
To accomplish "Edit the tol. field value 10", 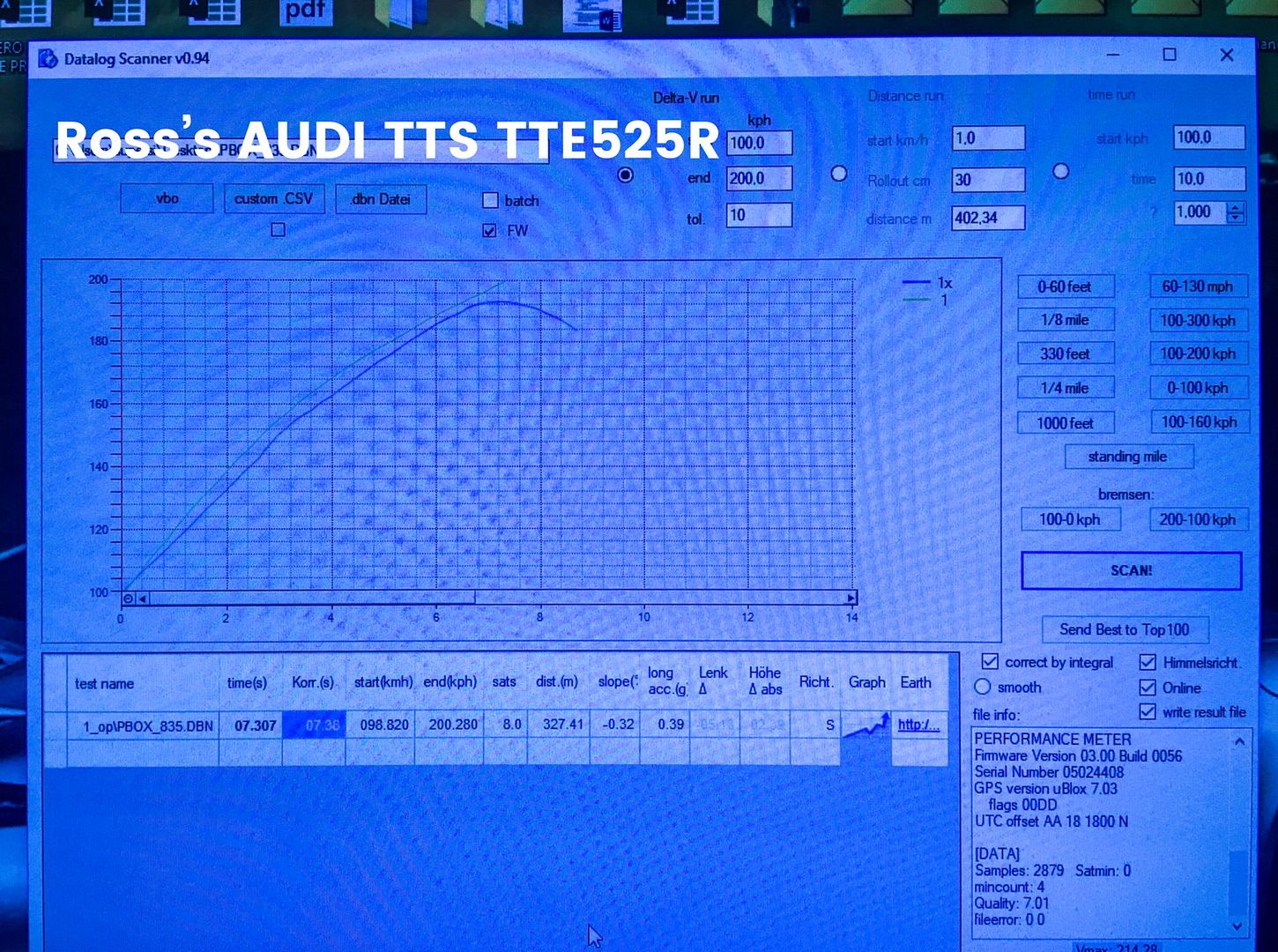I will [x=759, y=214].
